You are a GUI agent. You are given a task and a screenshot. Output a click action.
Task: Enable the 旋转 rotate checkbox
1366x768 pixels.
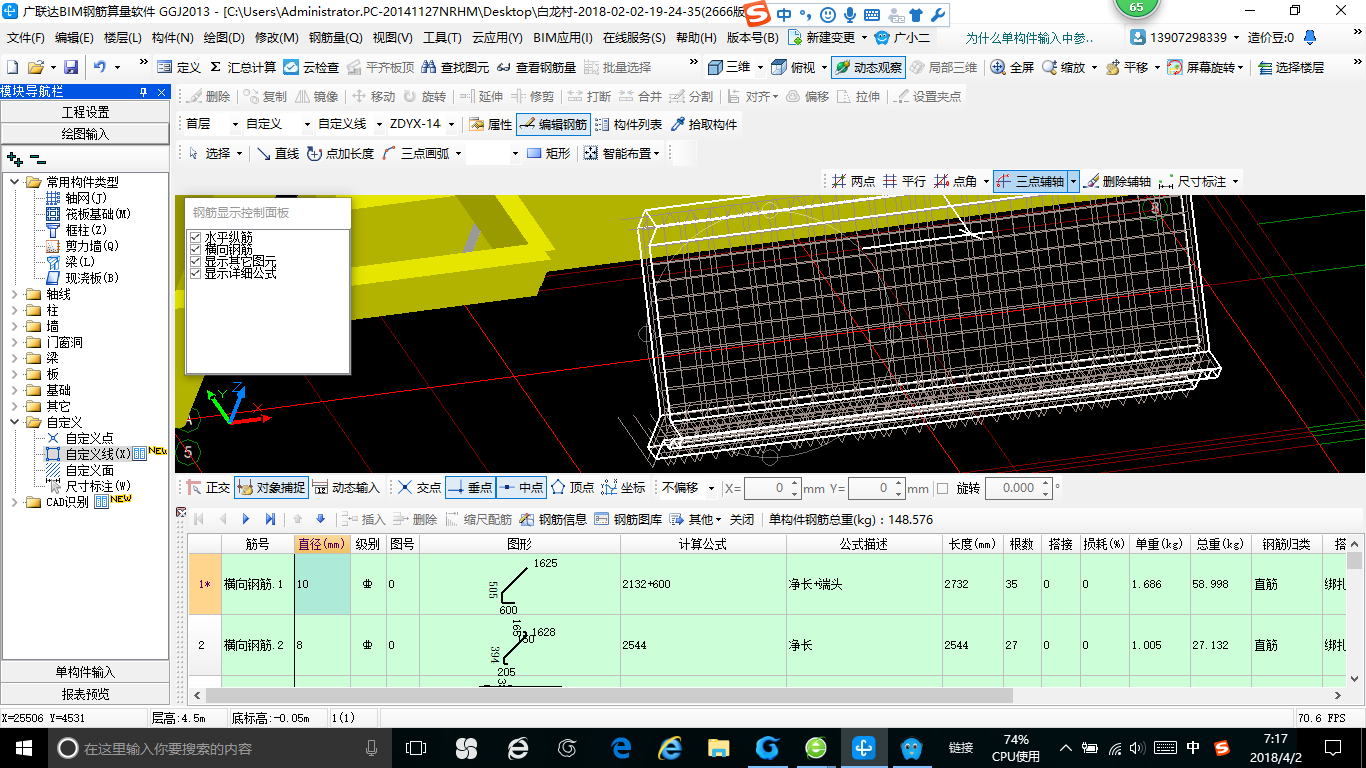(942, 488)
